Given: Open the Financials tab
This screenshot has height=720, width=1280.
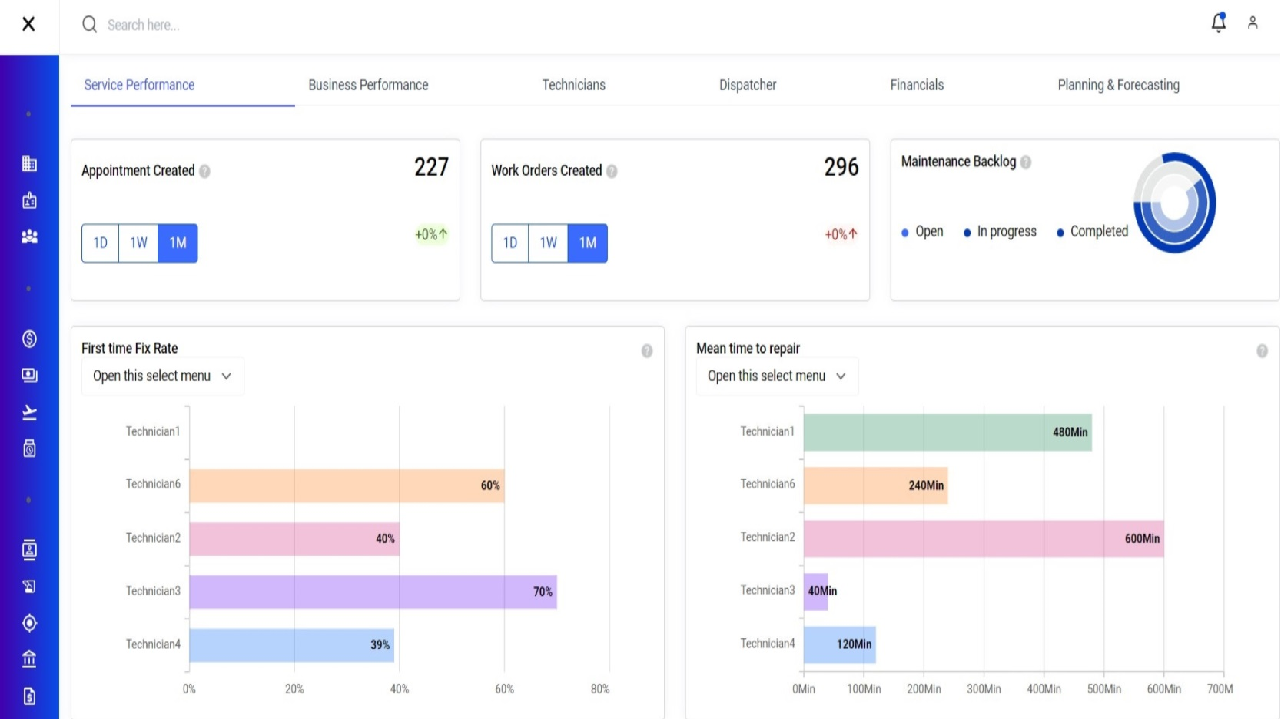Looking at the screenshot, I should [916, 85].
